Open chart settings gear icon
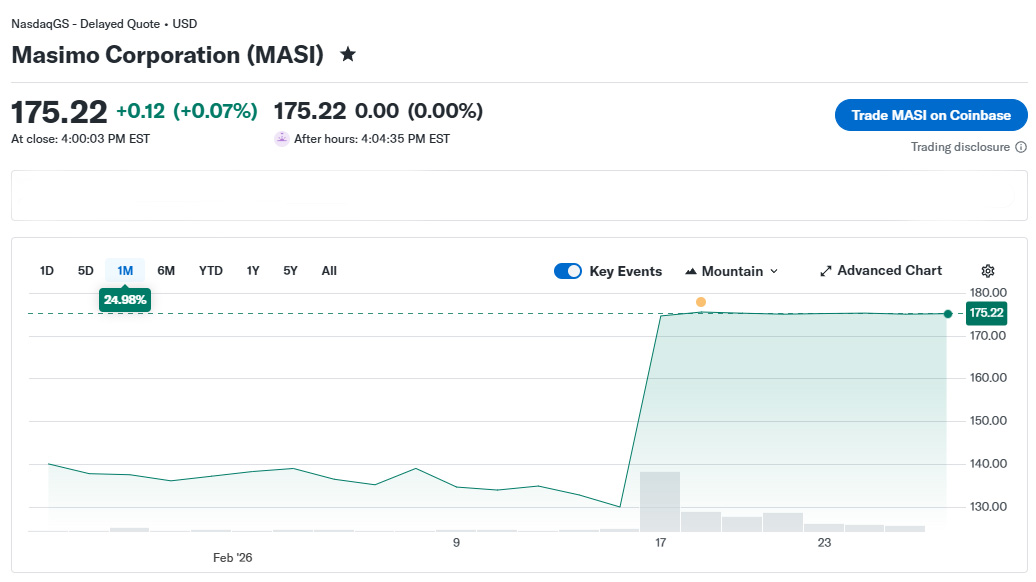The width and height of the screenshot is (1036, 582). click(x=988, y=271)
